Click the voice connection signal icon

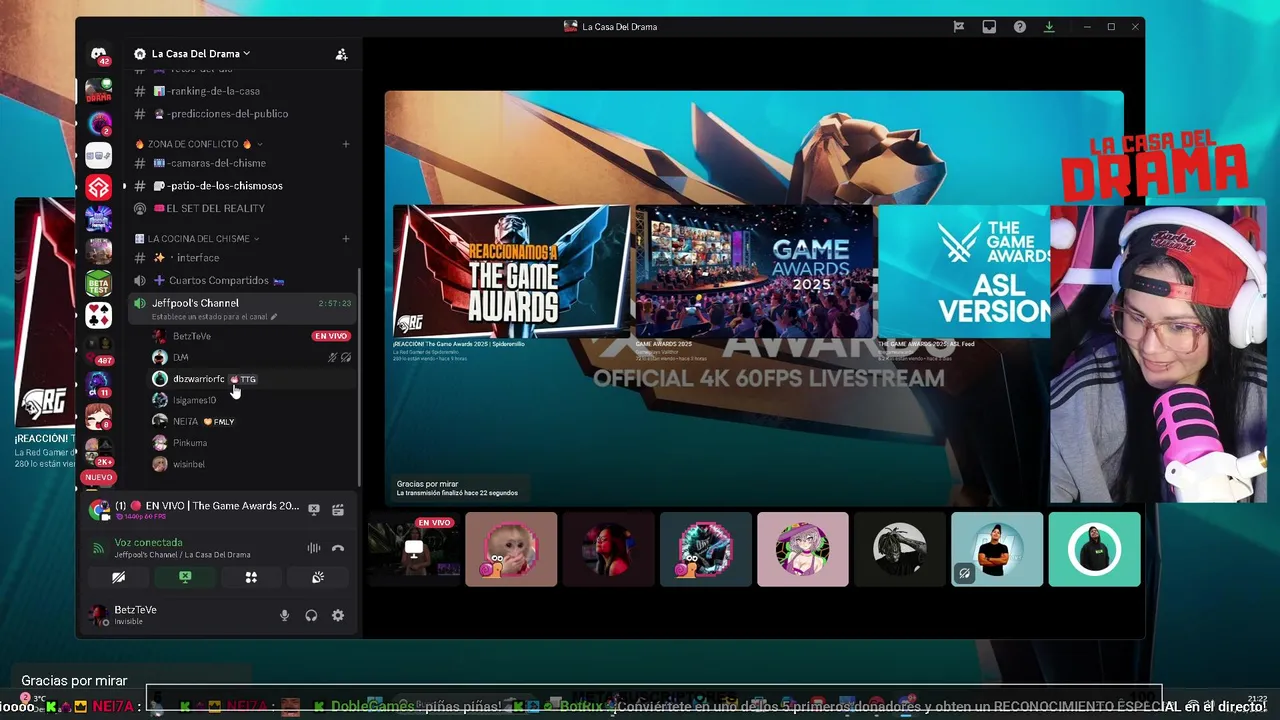pos(98,548)
